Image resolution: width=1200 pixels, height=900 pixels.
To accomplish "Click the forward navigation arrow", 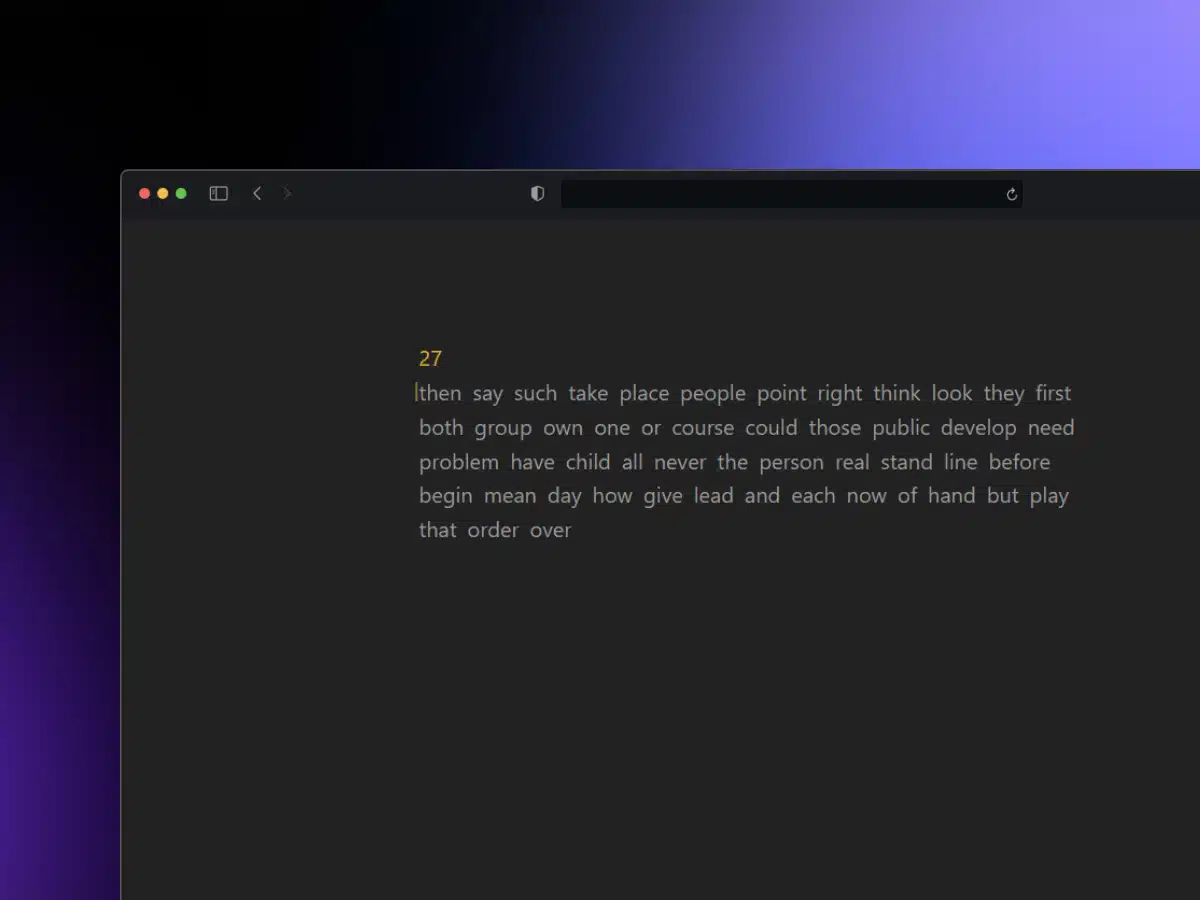I will 287,194.
